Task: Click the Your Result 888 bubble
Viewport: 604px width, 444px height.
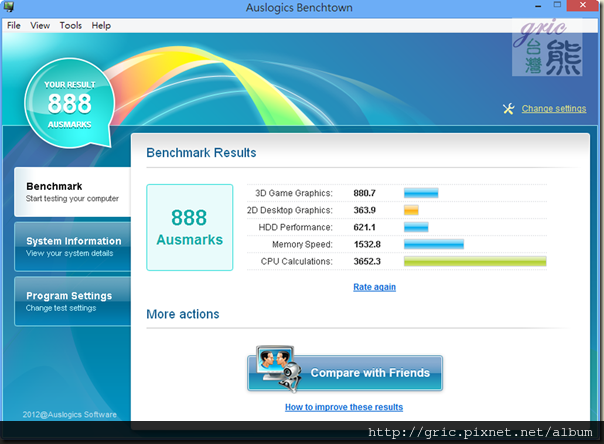Action: point(70,103)
